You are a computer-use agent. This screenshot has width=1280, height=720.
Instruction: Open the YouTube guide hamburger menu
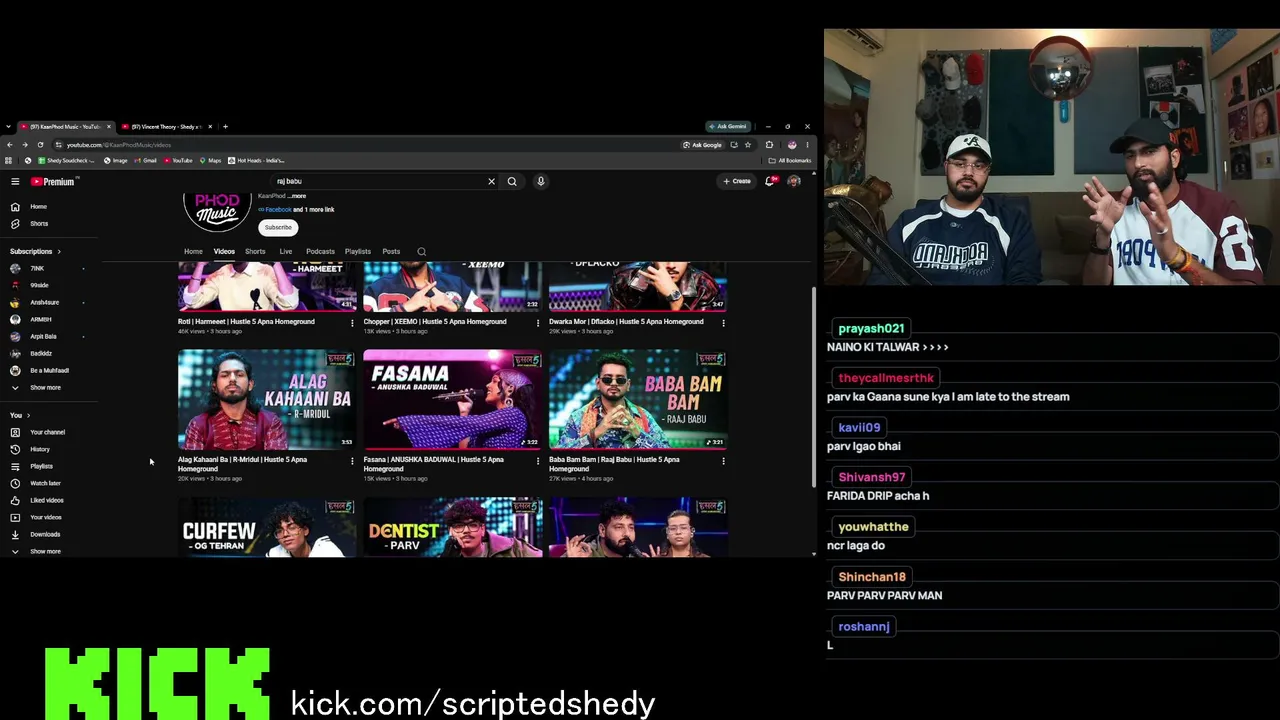point(15,181)
